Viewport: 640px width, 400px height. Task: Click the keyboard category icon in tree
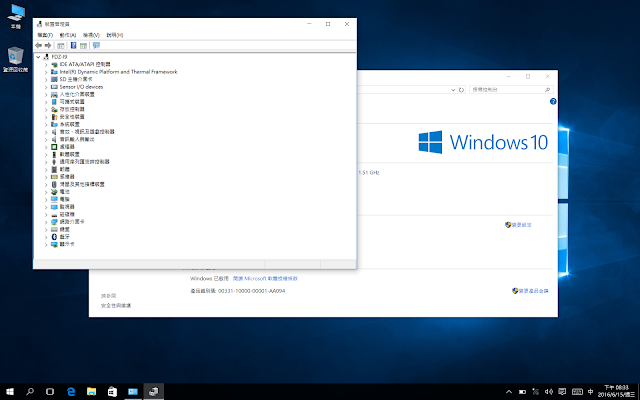(54, 229)
